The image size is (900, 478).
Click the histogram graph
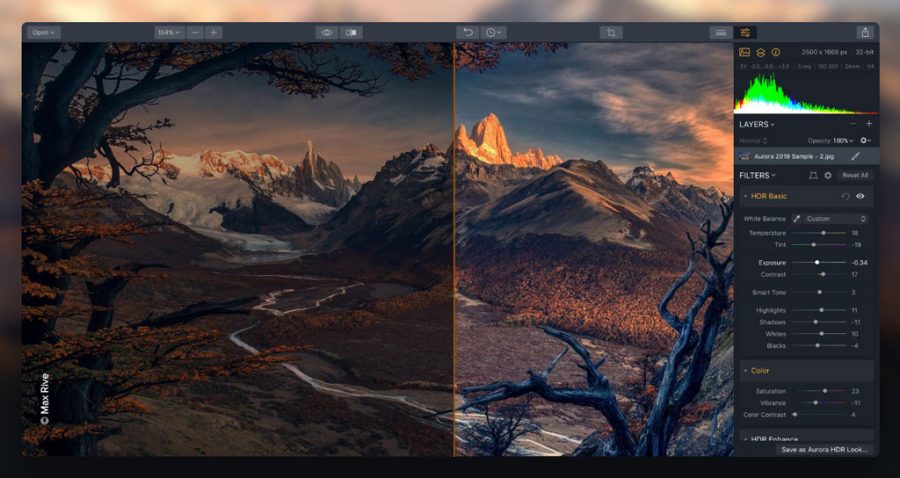[x=806, y=94]
